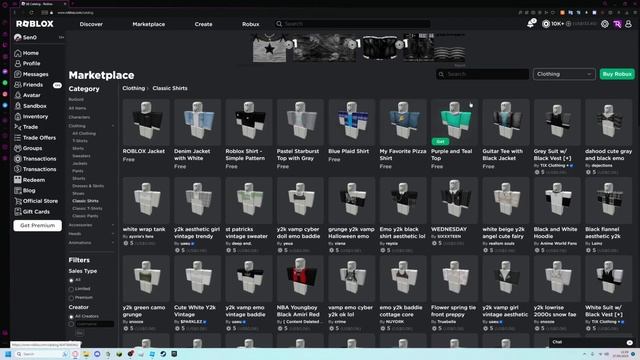
Task: Select the Premium sales type radio
Action: point(71,298)
